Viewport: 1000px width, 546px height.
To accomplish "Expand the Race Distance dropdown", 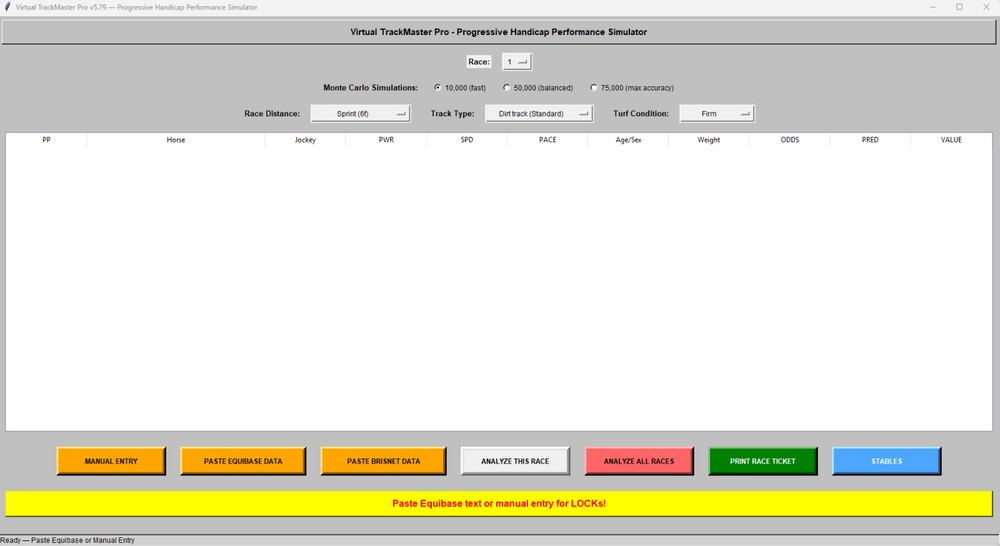I will click(x=360, y=114).
